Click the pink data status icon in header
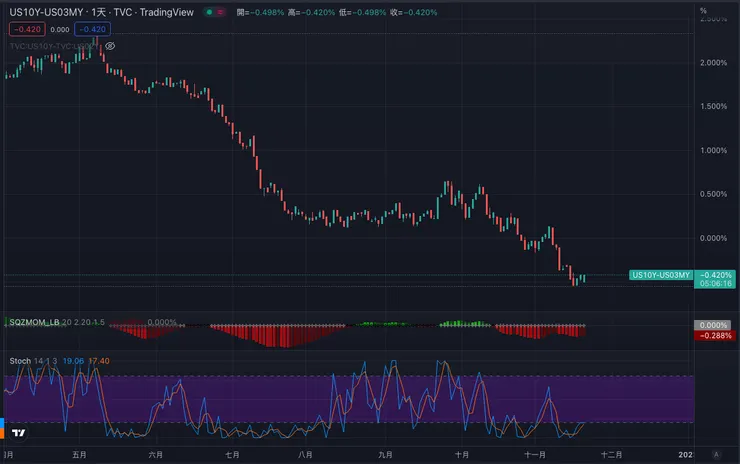The height and width of the screenshot is (464, 740). pos(220,12)
